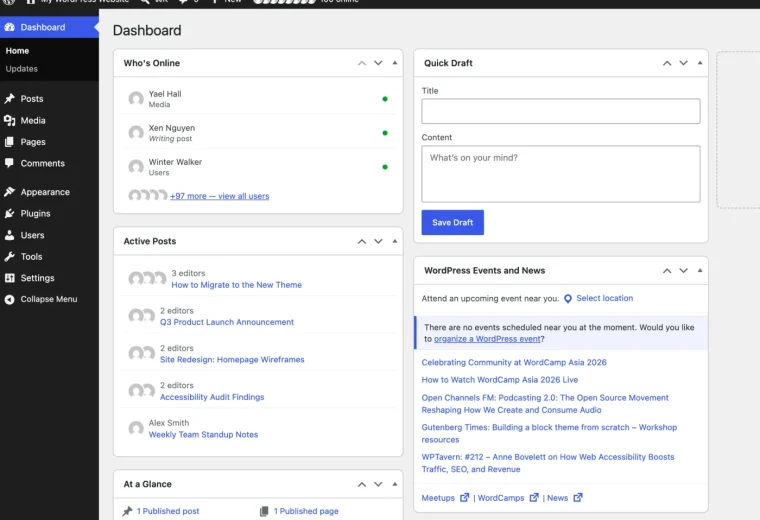Click Collapse Menu label in sidebar
The image size is (760, 520).
pos(48,299)
